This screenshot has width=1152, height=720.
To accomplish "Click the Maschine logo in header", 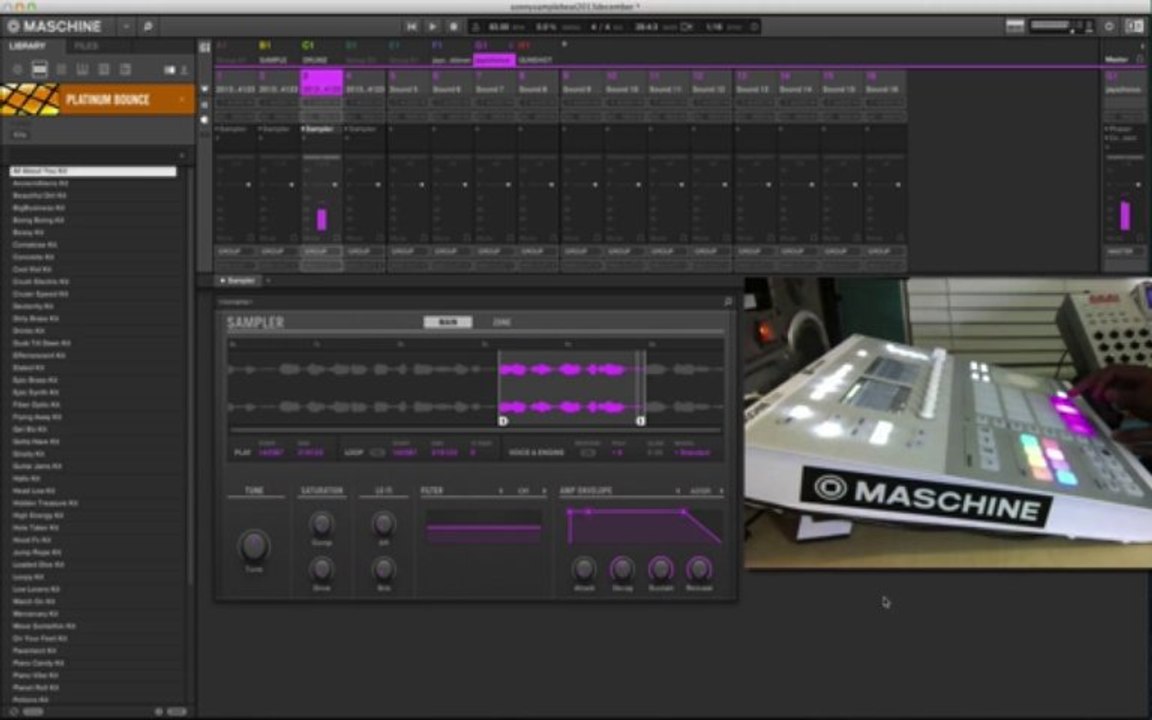I will [x=54, y=26].
